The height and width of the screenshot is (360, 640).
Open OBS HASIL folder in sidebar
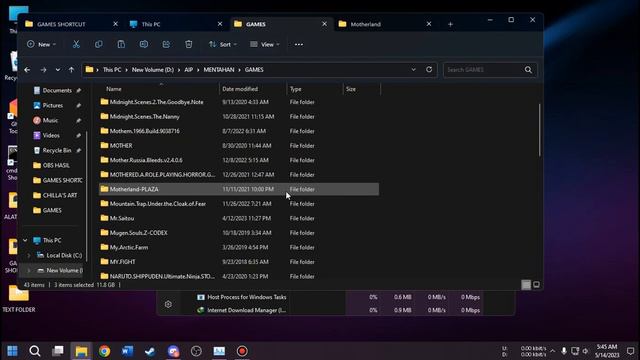click(x=56, y=165)
